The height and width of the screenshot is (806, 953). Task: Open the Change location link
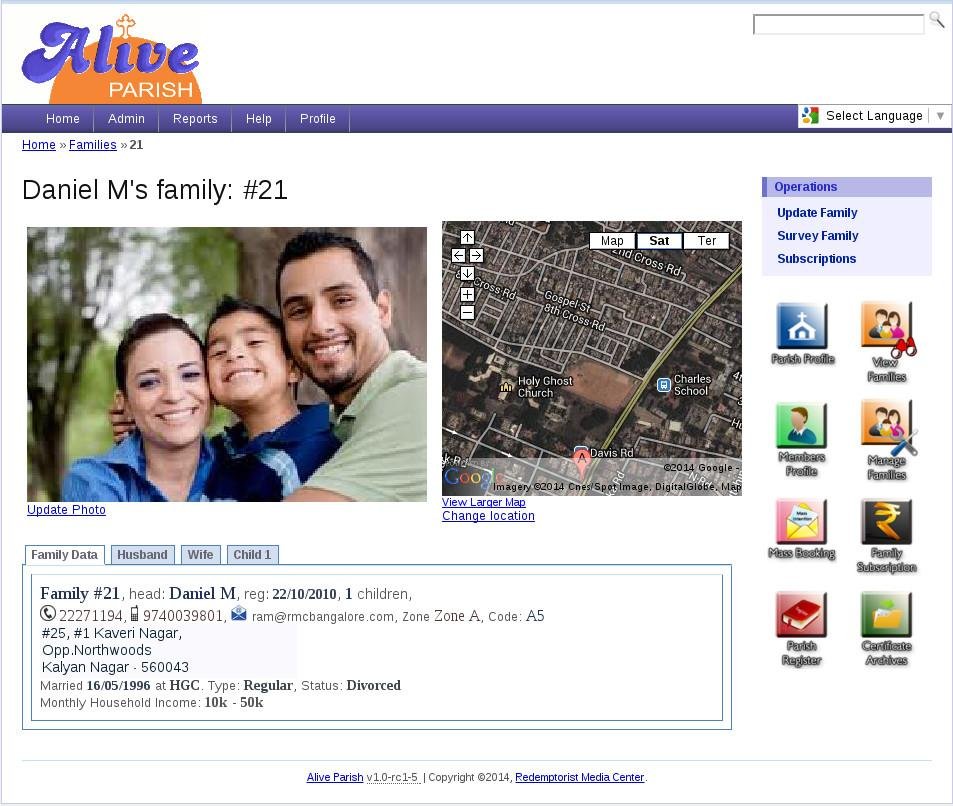pos(487,515)
